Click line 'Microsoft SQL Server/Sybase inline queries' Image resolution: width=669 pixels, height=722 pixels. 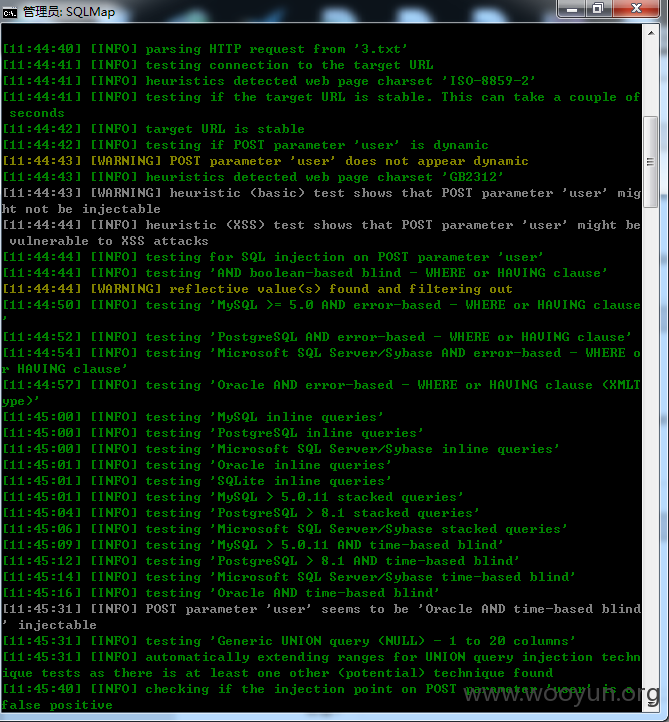point(281,449)
